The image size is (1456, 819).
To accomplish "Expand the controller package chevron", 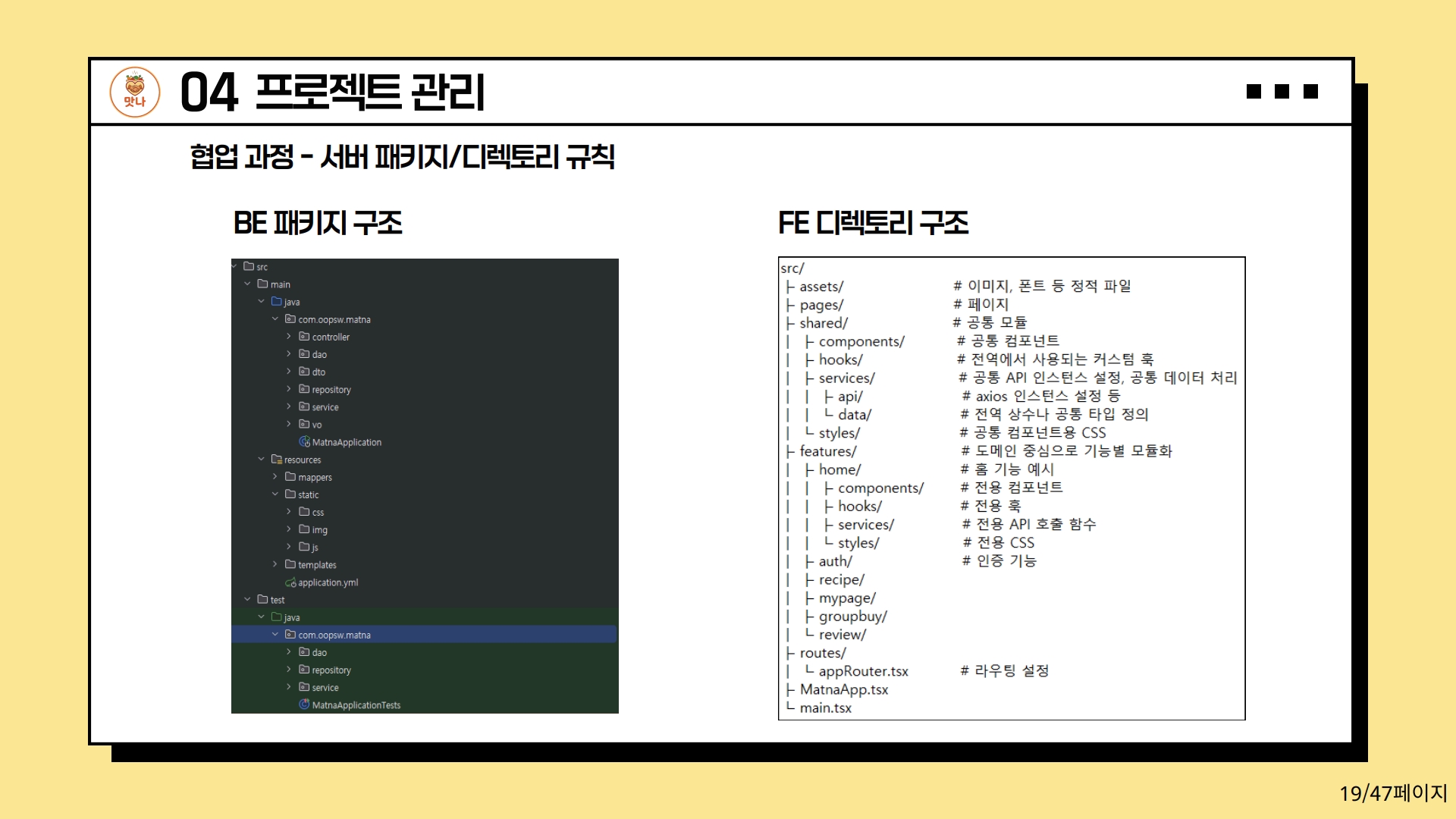I will [x=289, y=337].
